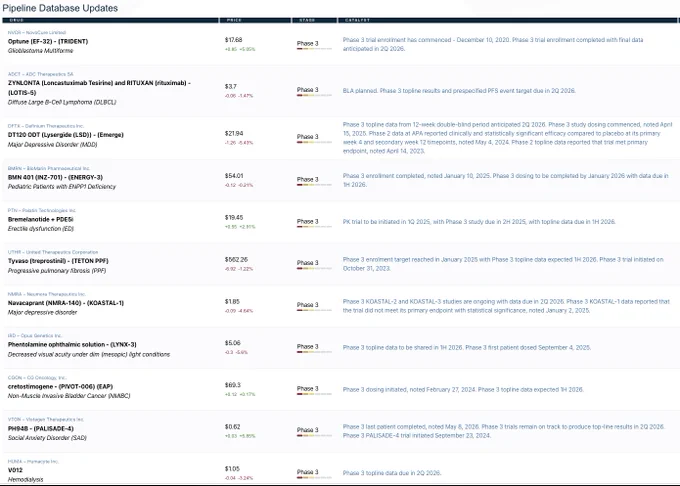Click the $1.85 price for Navacaprant
Image resolution: width=680 pixels, height=486 pixels.
tap(232, 302)
